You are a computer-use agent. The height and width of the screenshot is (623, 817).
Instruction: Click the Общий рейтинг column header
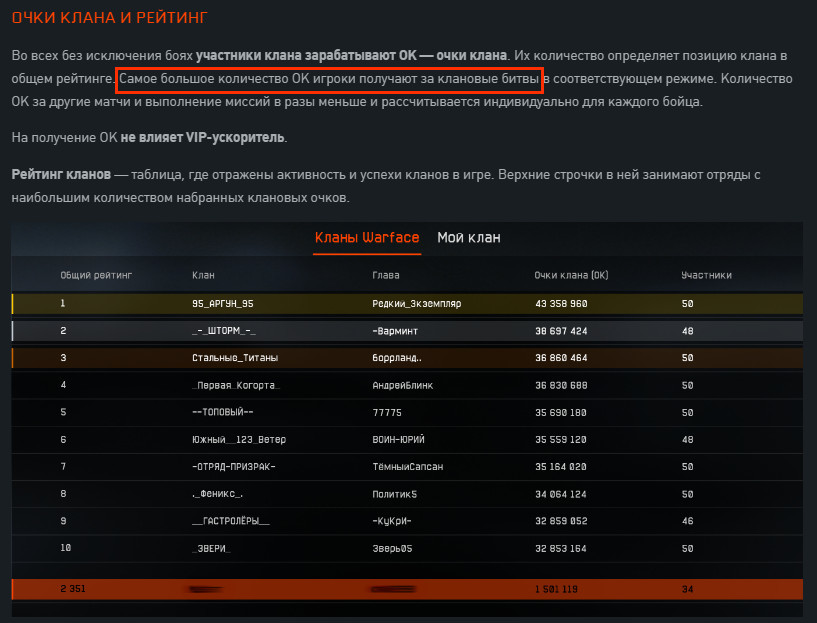96,273
